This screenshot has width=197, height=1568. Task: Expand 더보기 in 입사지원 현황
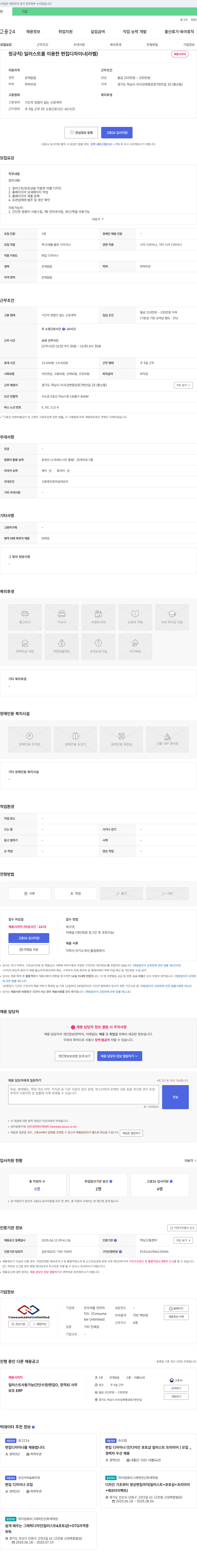pos(190,1161)
